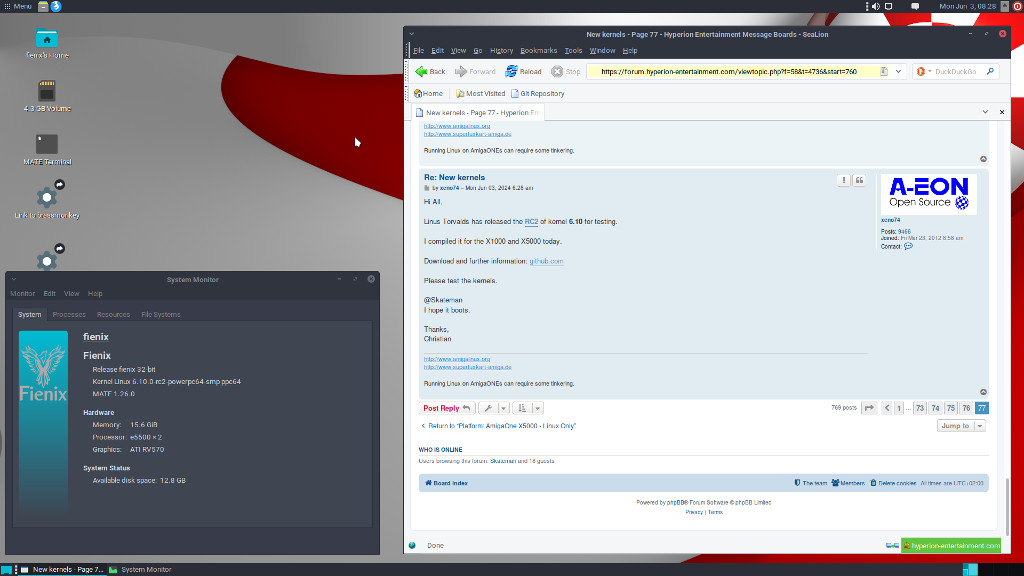This screenshot has height=576, width=1024.
Task: Switch to Processes tab in System Monitor
Action: click(69, 315)
